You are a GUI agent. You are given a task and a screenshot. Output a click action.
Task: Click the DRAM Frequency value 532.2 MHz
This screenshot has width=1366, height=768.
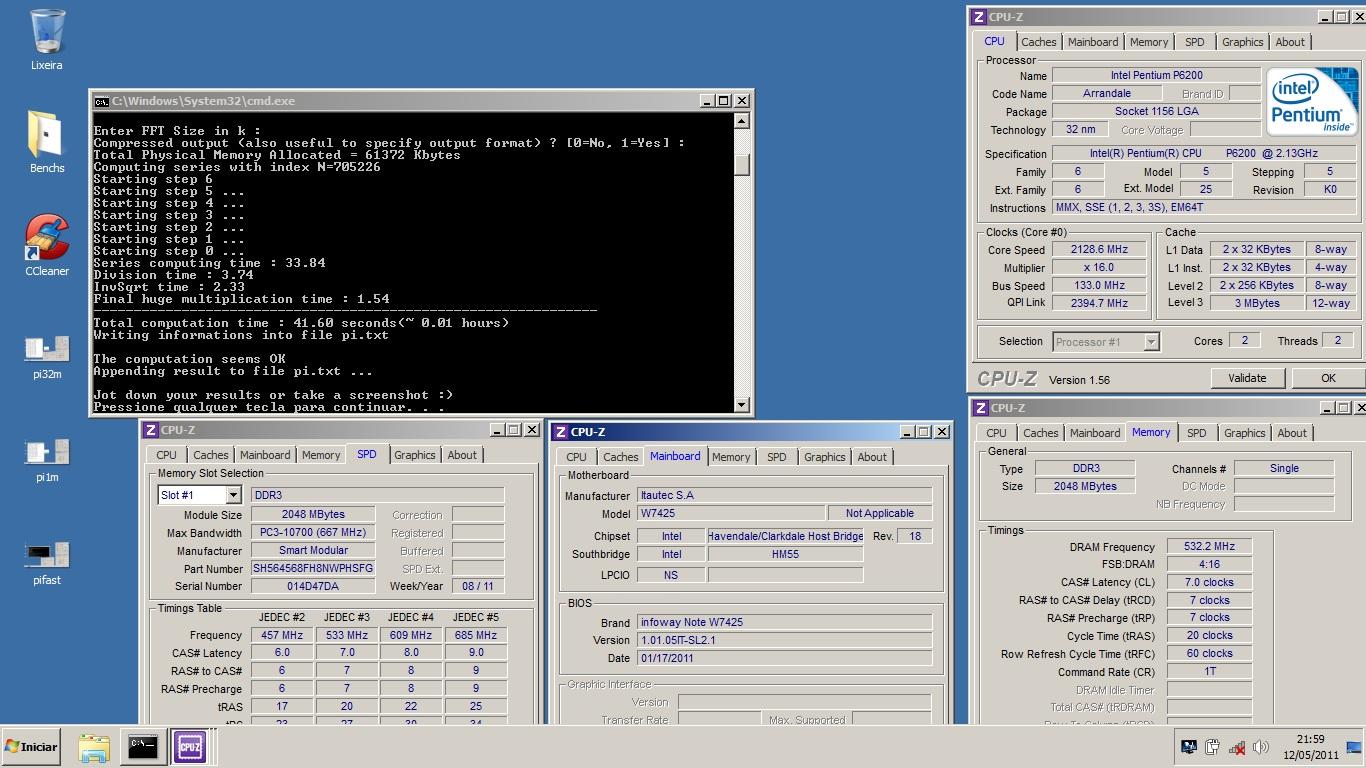[x=1209, y=547]
